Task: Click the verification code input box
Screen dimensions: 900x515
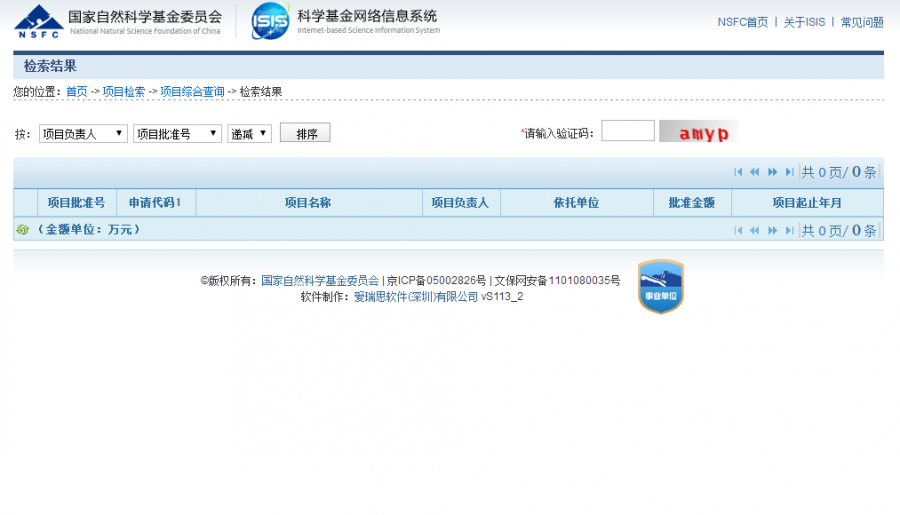Action: pos(627,131)
